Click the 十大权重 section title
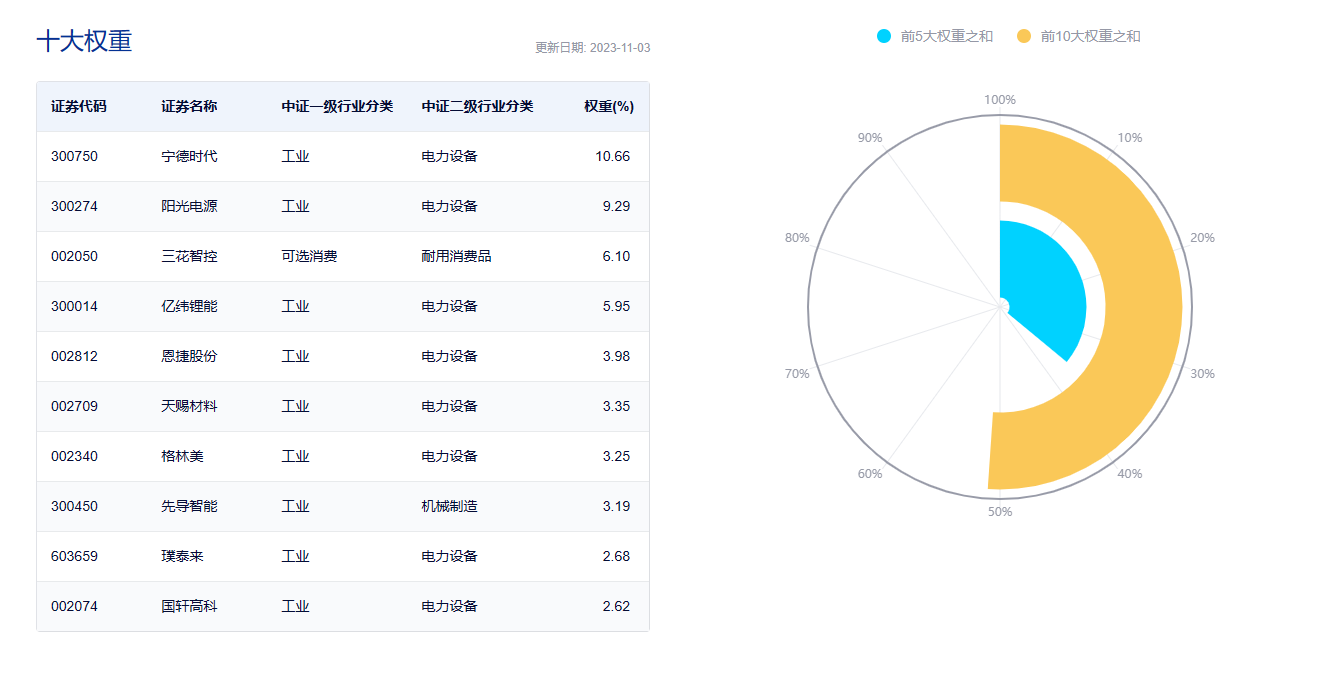The height and width of the screenshot is (681, 1320). (x=84, y=41)
